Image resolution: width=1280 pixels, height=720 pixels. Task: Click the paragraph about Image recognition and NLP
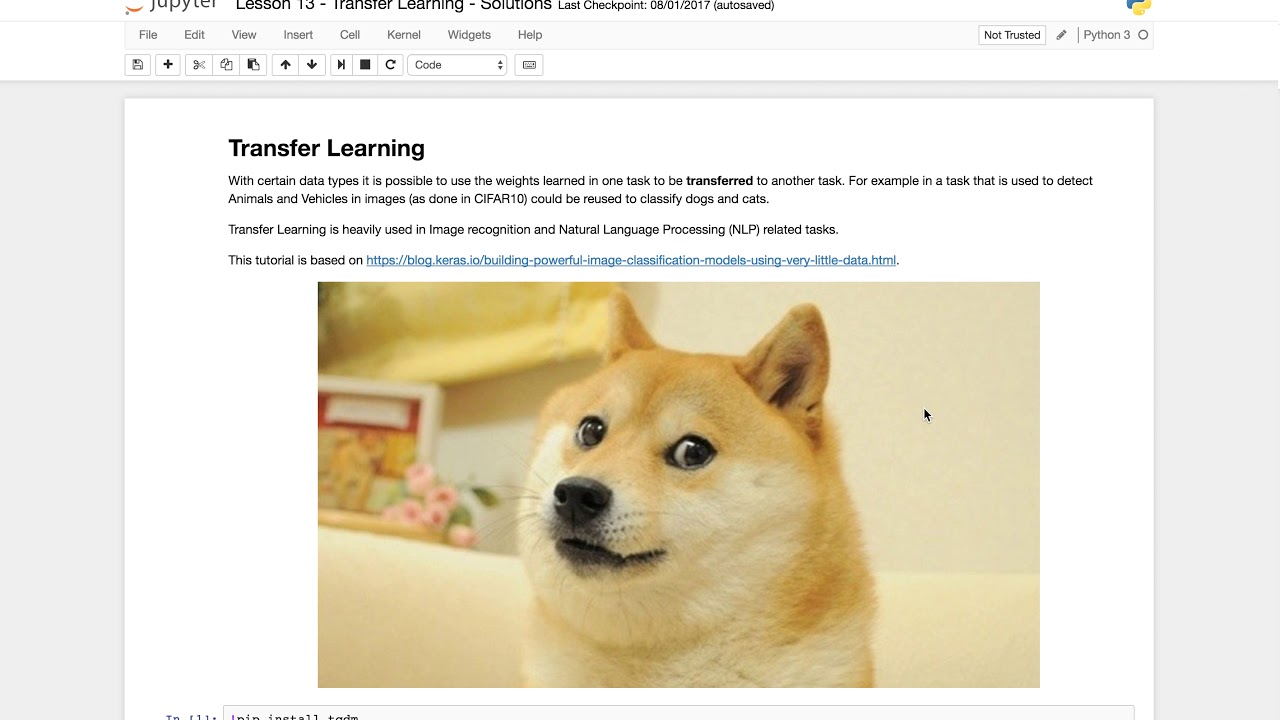pyautogui.click(x=533, y=230)
